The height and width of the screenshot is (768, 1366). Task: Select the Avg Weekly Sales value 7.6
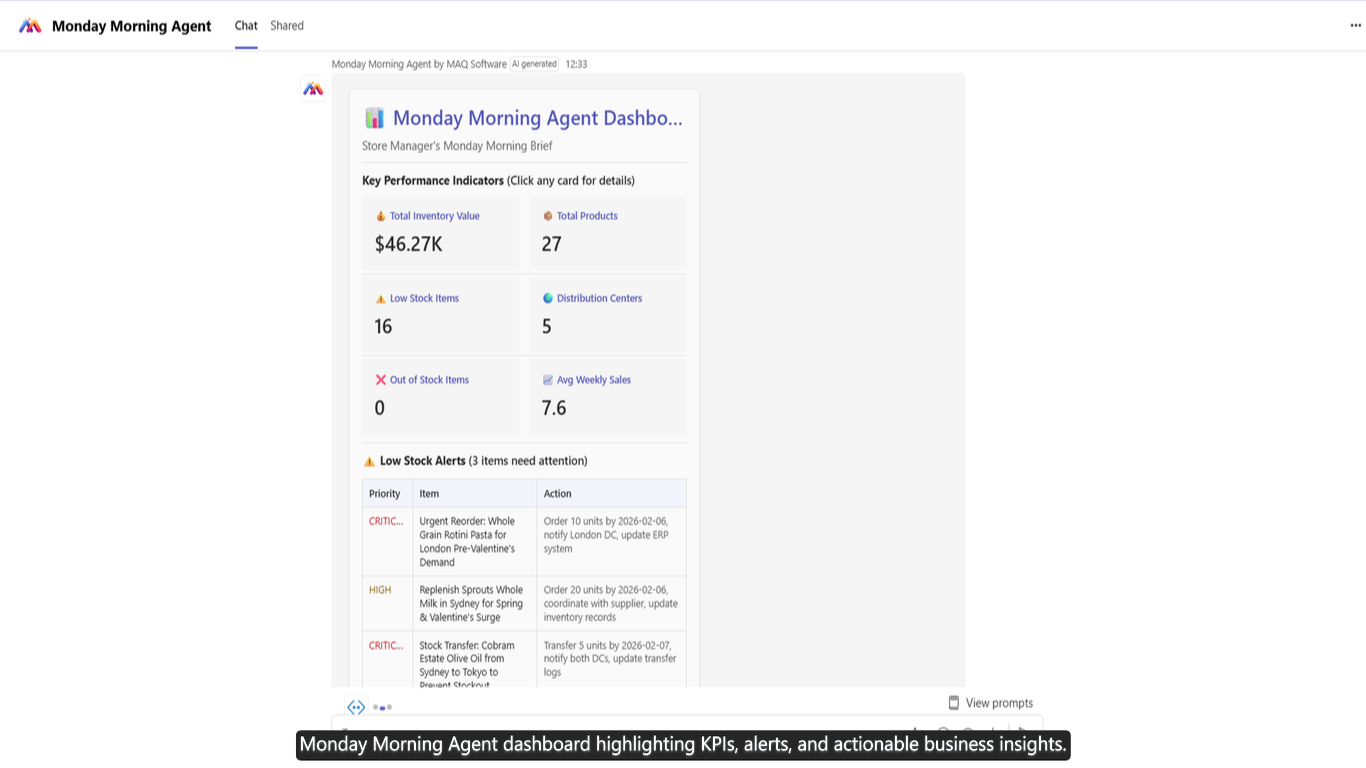[554, 408]
